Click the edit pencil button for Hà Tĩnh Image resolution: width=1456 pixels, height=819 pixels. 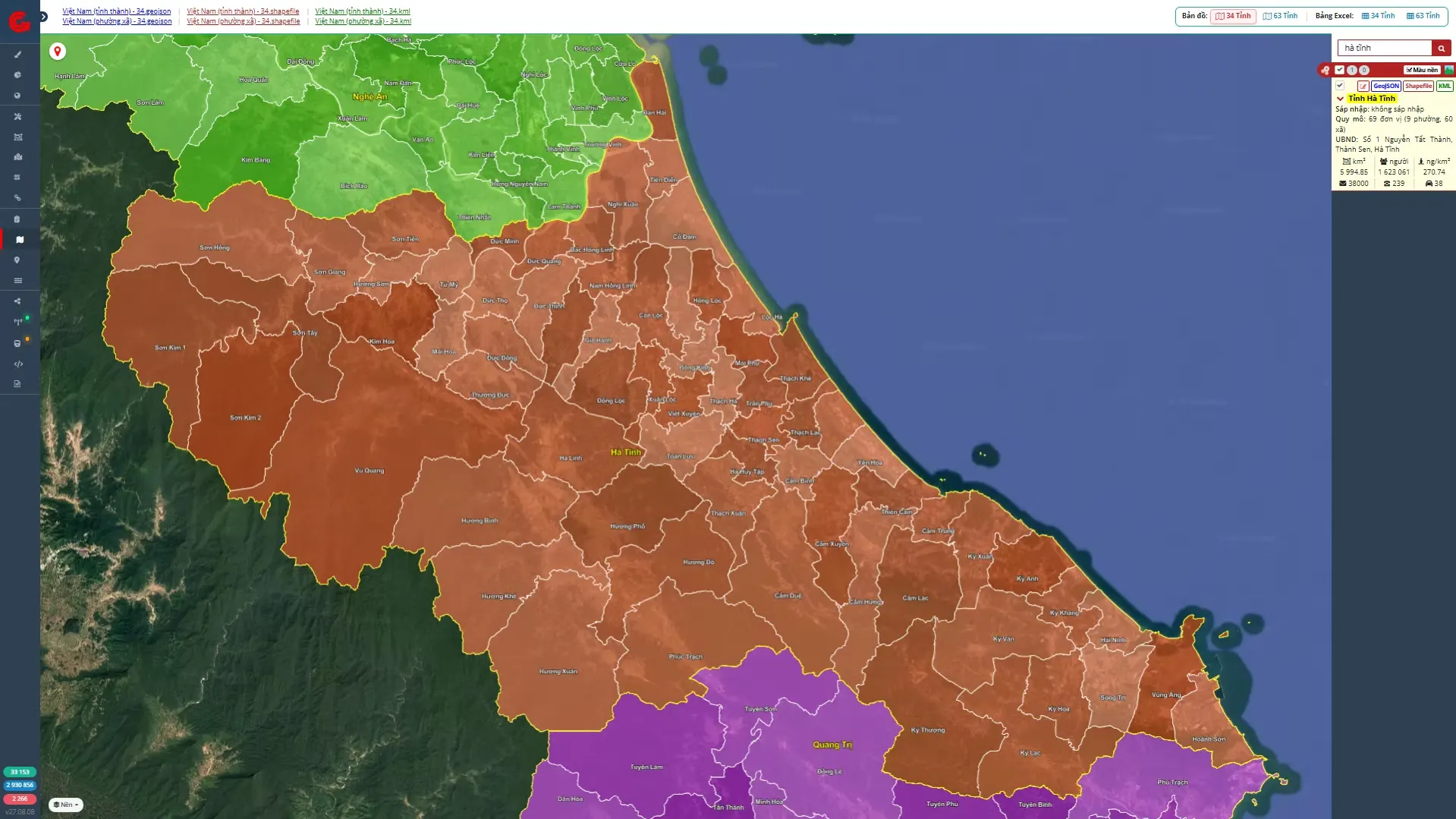click(1363, 87)
